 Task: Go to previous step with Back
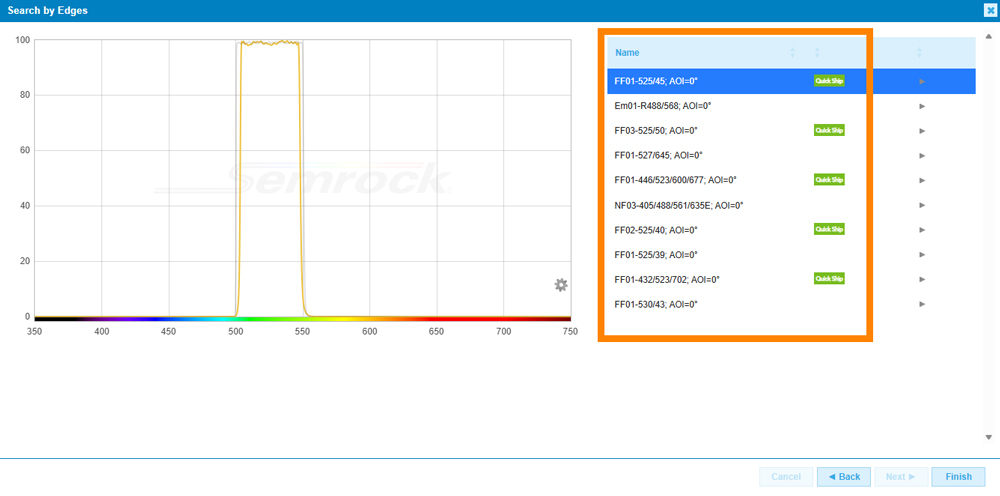coord(843,477)
